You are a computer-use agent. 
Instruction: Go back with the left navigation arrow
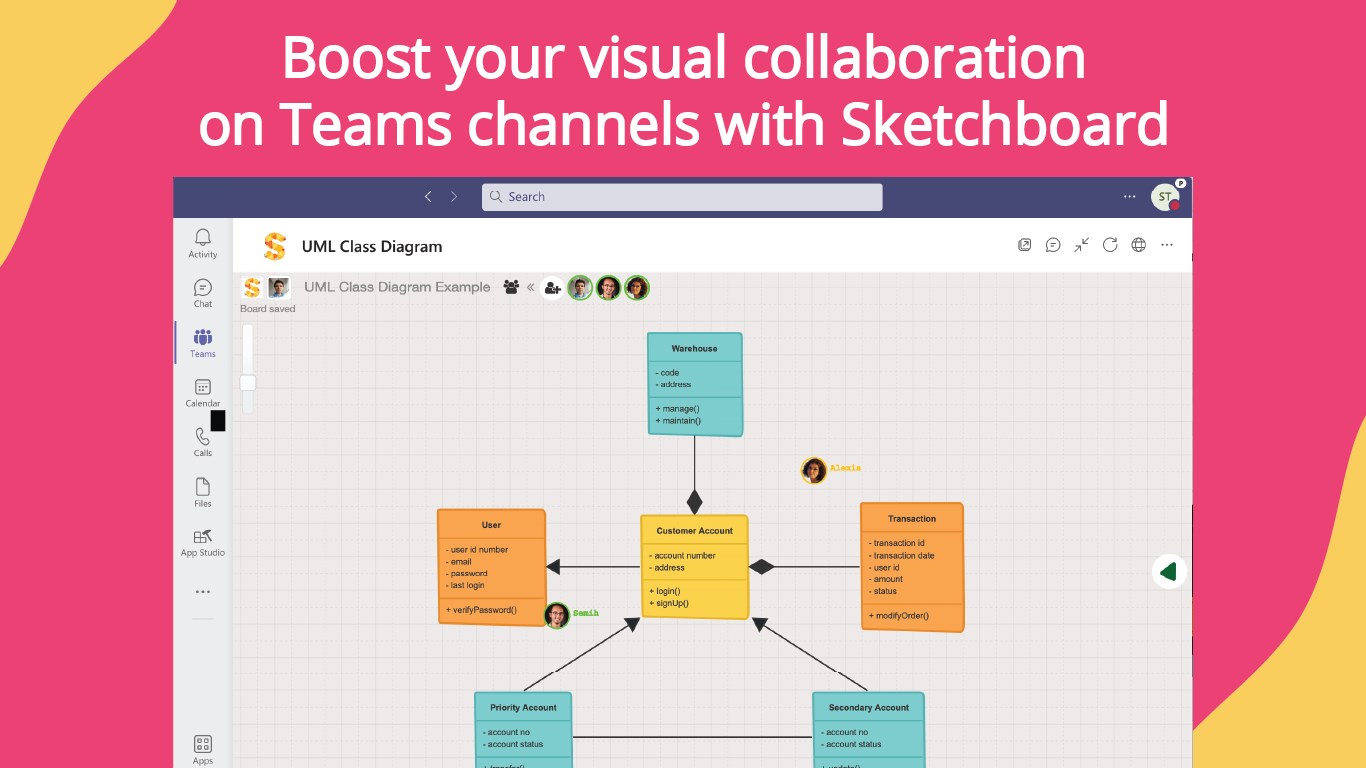428,197
